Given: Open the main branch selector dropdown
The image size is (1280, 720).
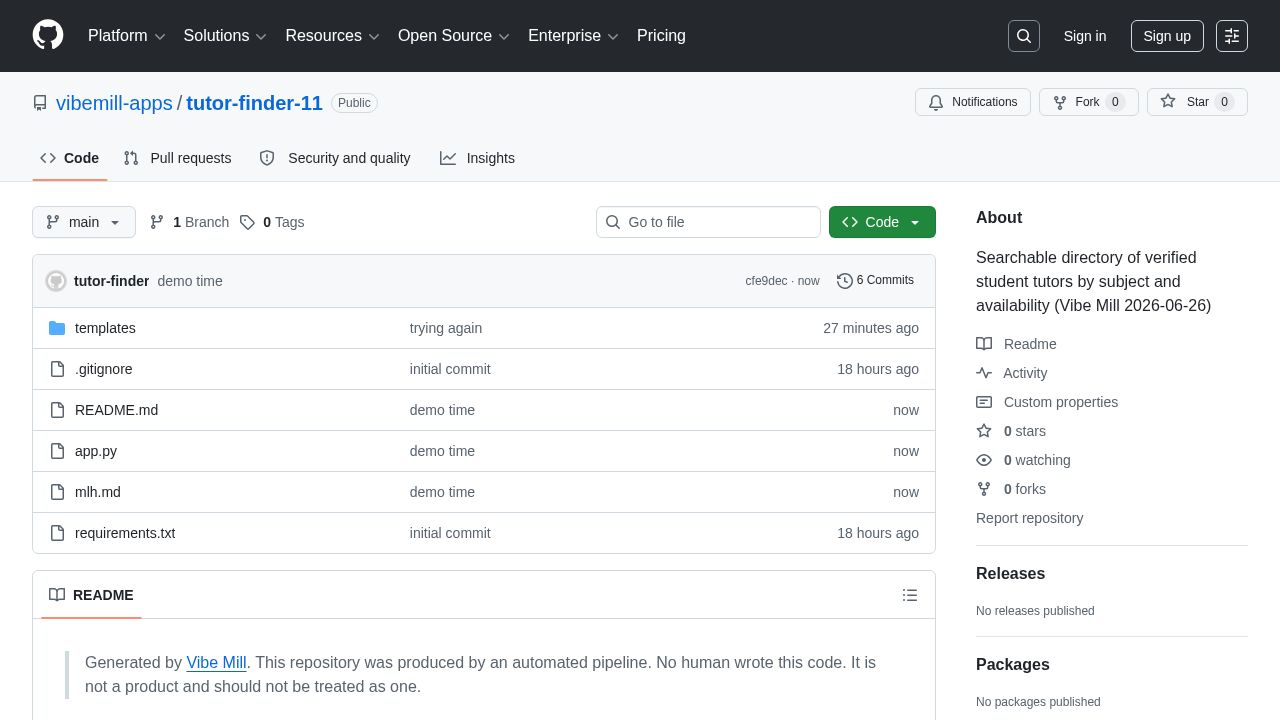Looking at the screenshot, I should pos(84,222).
